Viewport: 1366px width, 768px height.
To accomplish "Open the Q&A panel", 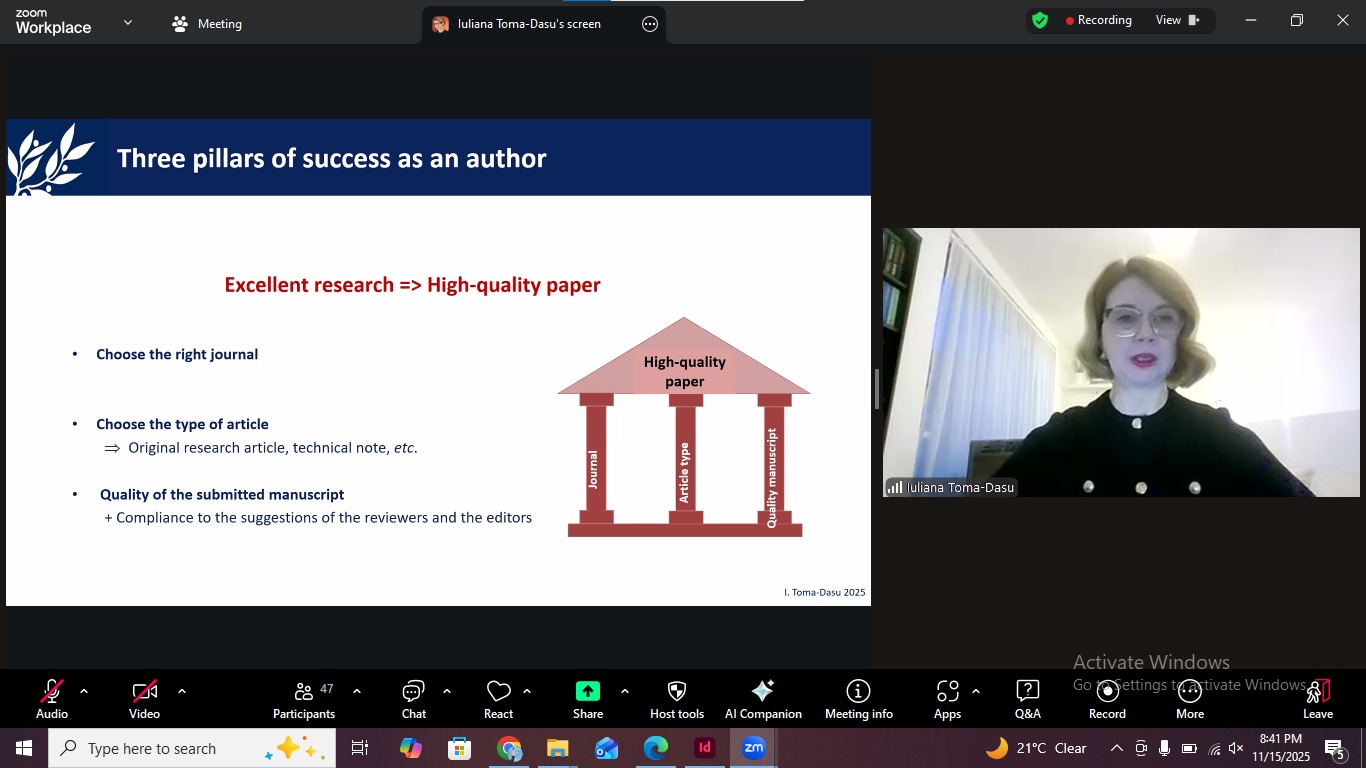I will pyautogui.click(x=1027, y=699).
